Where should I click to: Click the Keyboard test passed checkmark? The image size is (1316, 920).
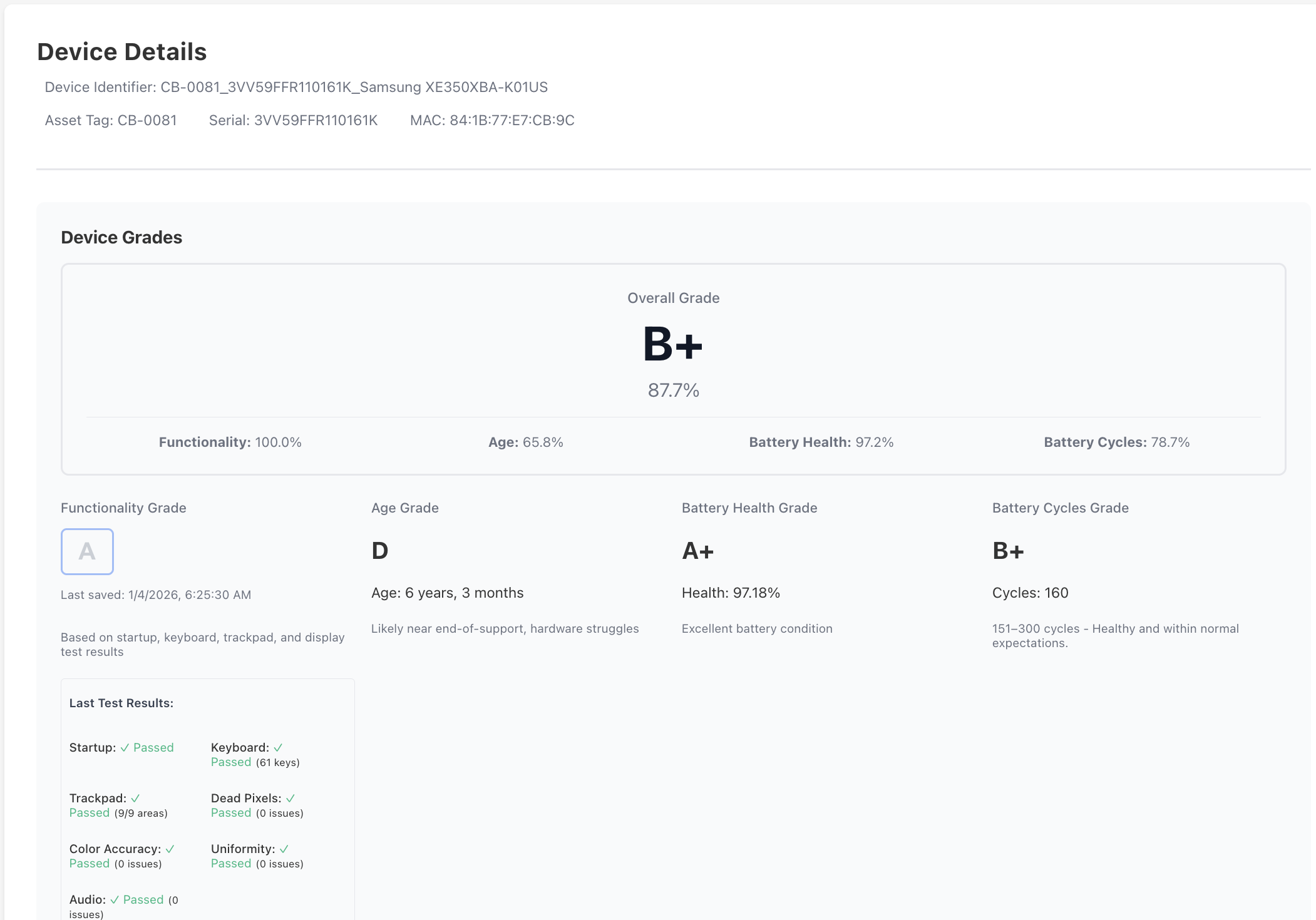click(x=279, y=747)
